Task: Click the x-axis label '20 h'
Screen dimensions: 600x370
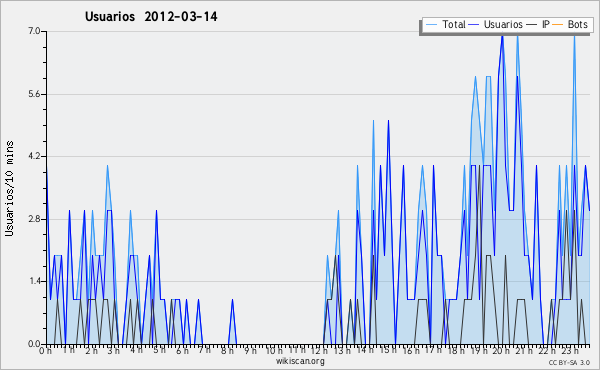Action: coord(501,351)
